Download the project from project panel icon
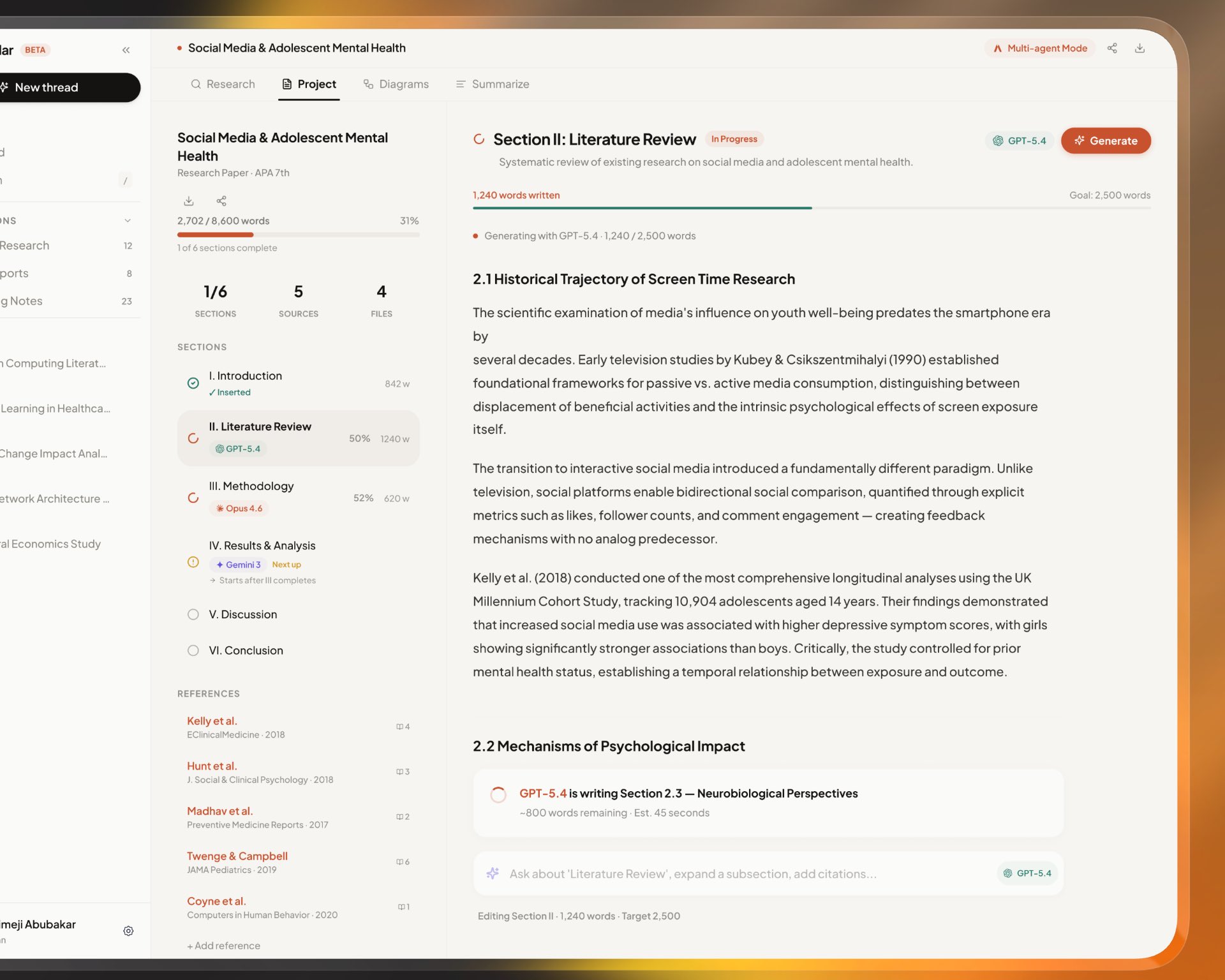 [189, 201]
